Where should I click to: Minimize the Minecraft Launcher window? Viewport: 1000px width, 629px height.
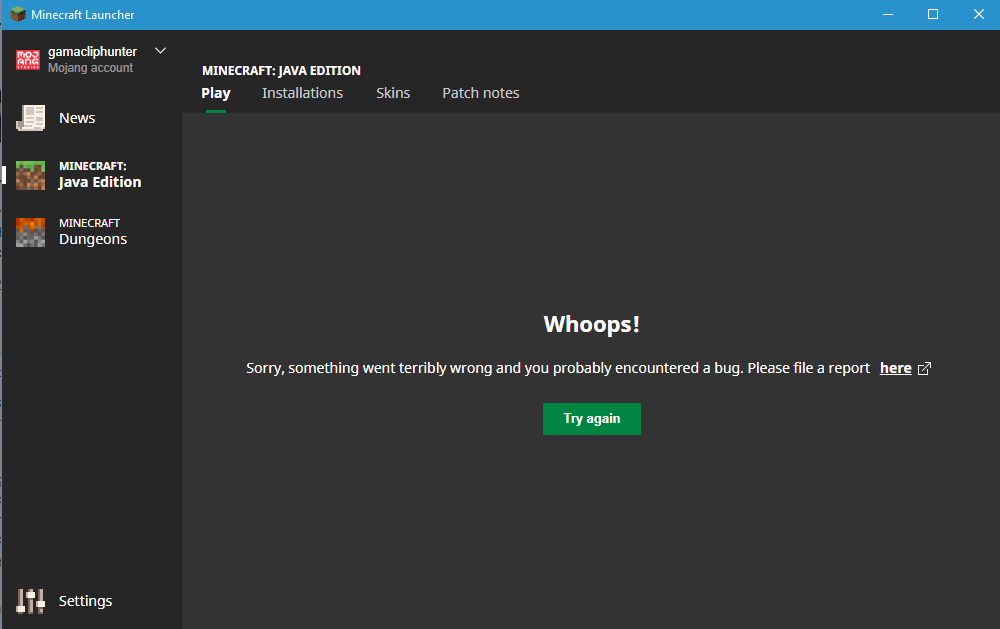pyautogui.click(x=888, y=14)
